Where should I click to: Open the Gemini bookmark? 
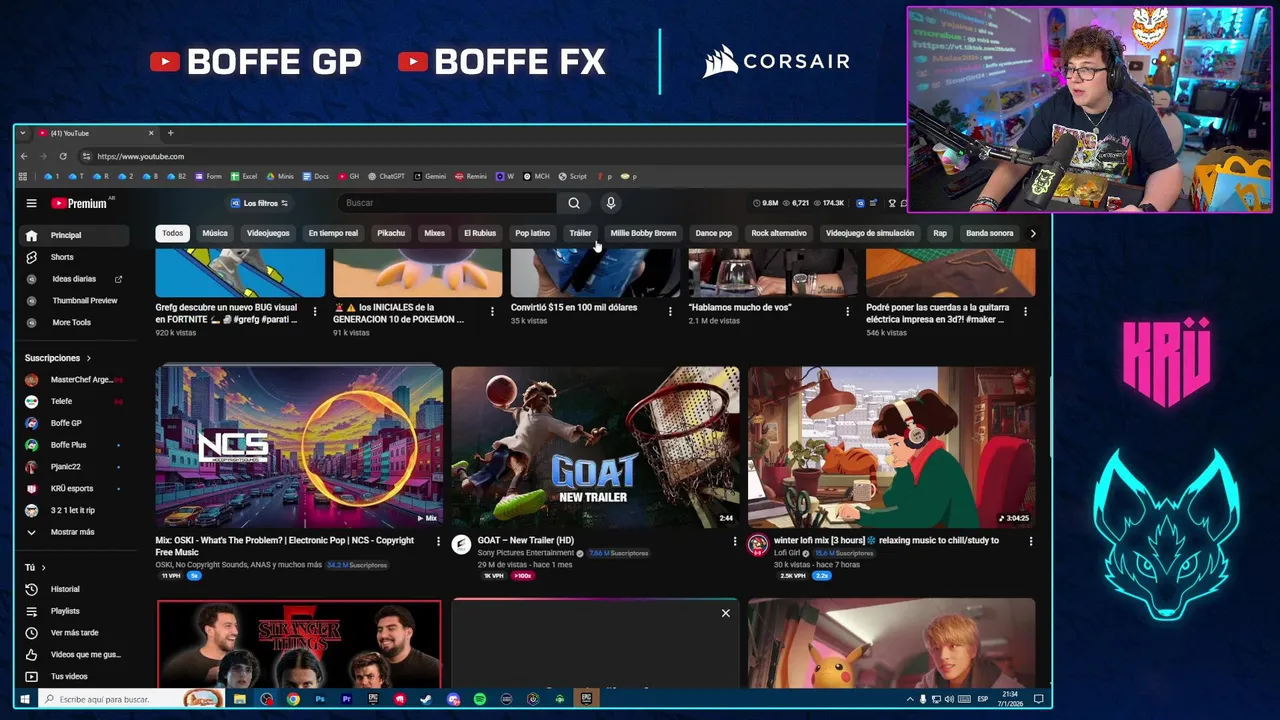[430, 176]
